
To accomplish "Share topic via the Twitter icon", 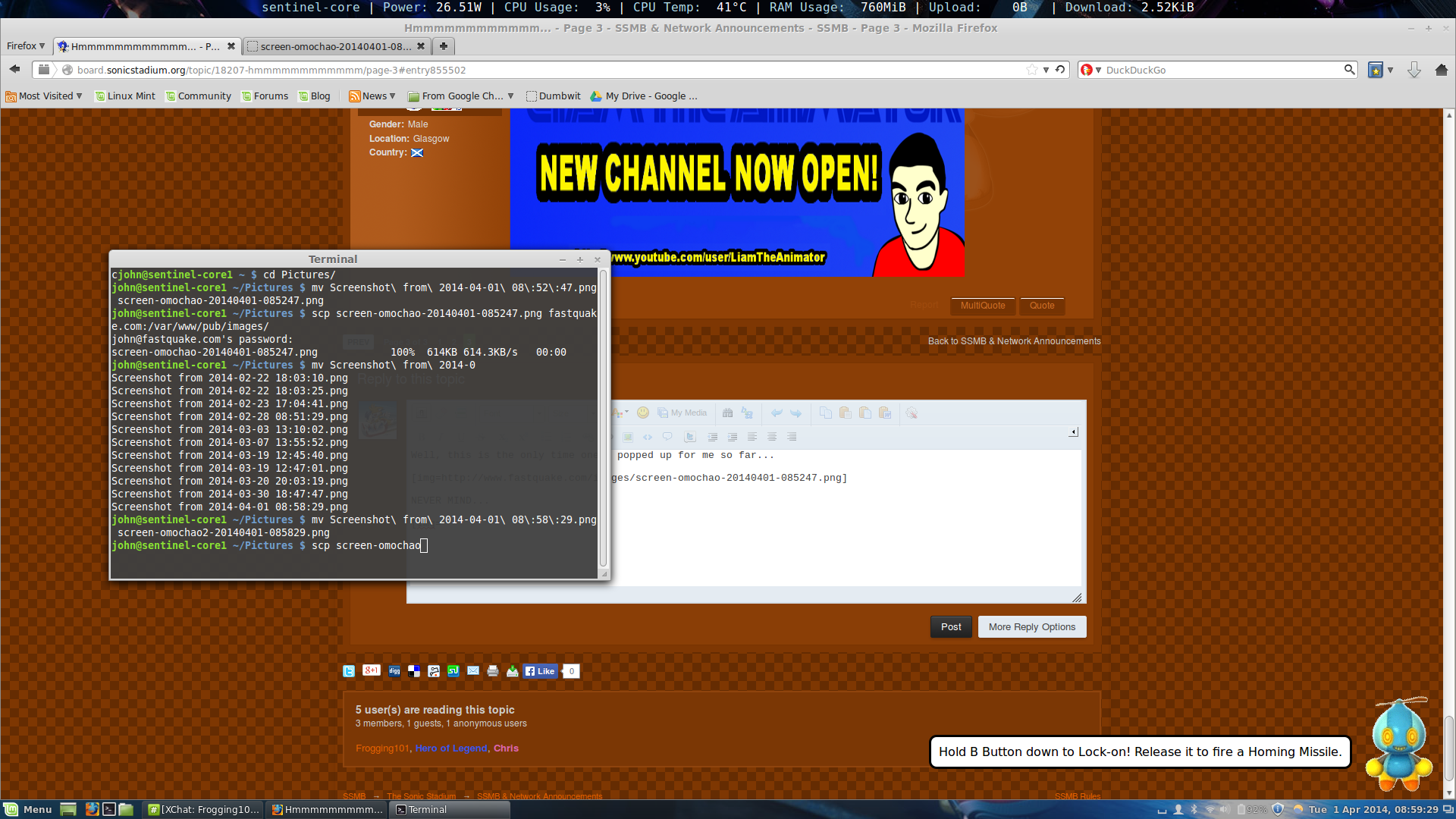I will coord(349,671).
